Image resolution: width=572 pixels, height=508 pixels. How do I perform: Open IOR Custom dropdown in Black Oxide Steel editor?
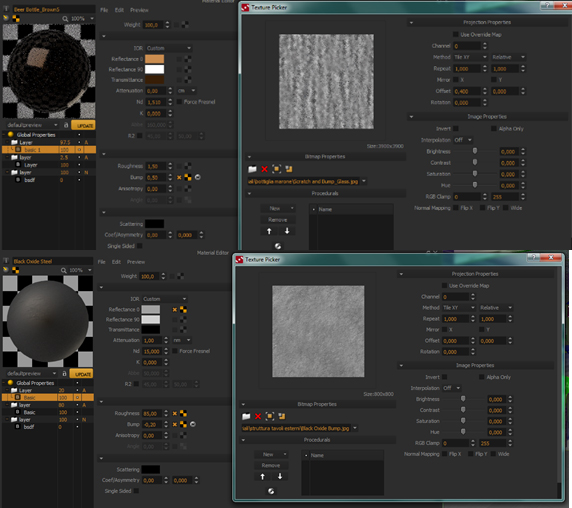tap(165, 299)
